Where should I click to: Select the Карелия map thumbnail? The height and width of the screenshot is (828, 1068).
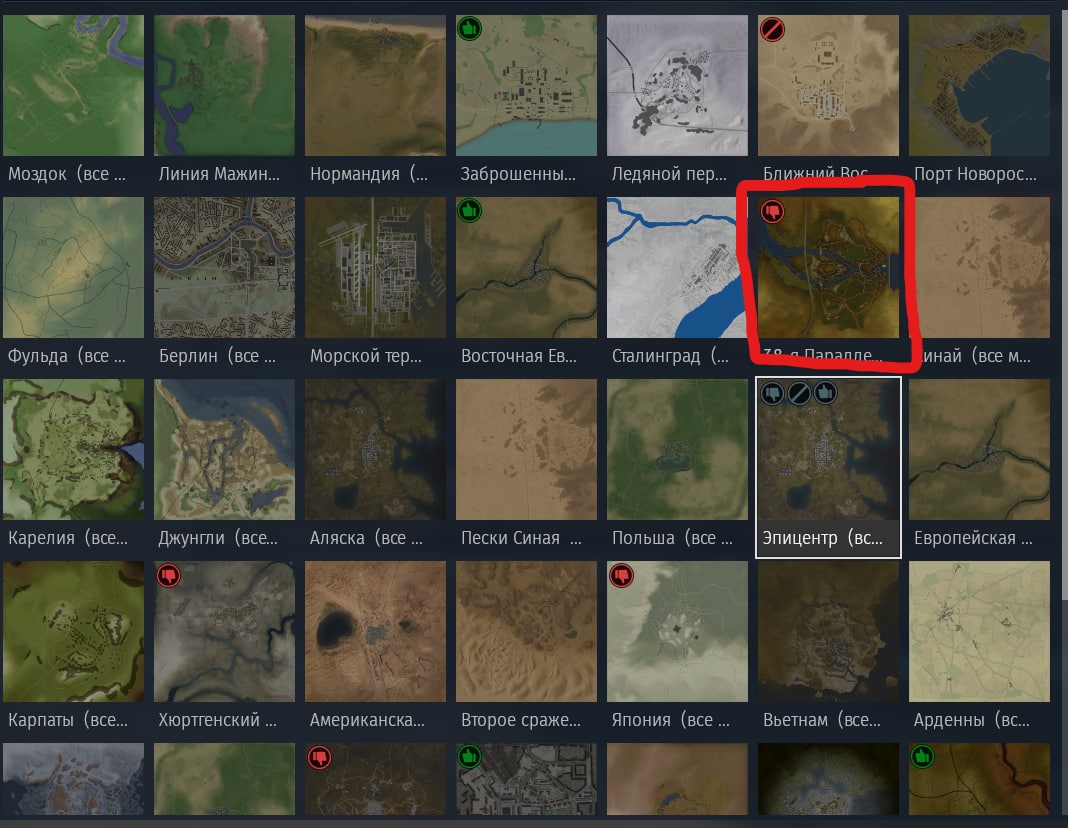coord(74,449)
